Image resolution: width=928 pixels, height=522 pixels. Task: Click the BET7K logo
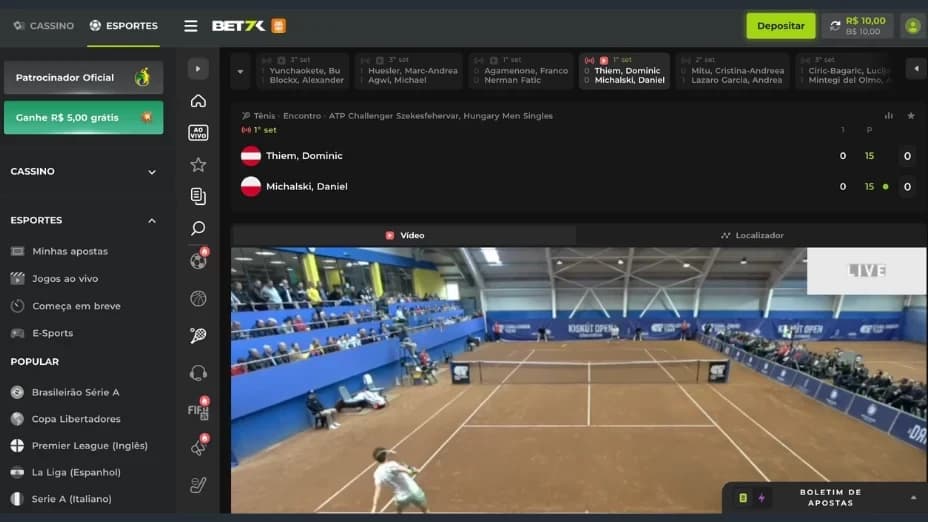(239, 25)
